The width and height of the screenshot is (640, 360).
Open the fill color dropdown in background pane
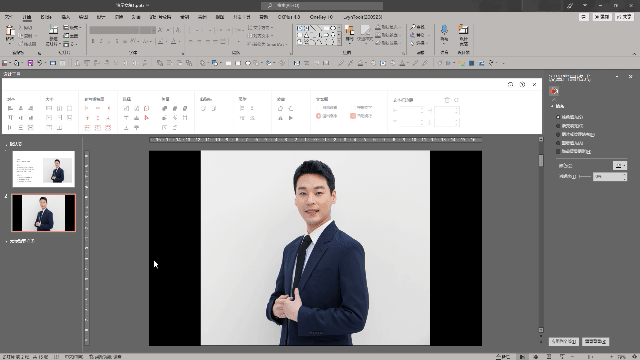click(620, 165)
